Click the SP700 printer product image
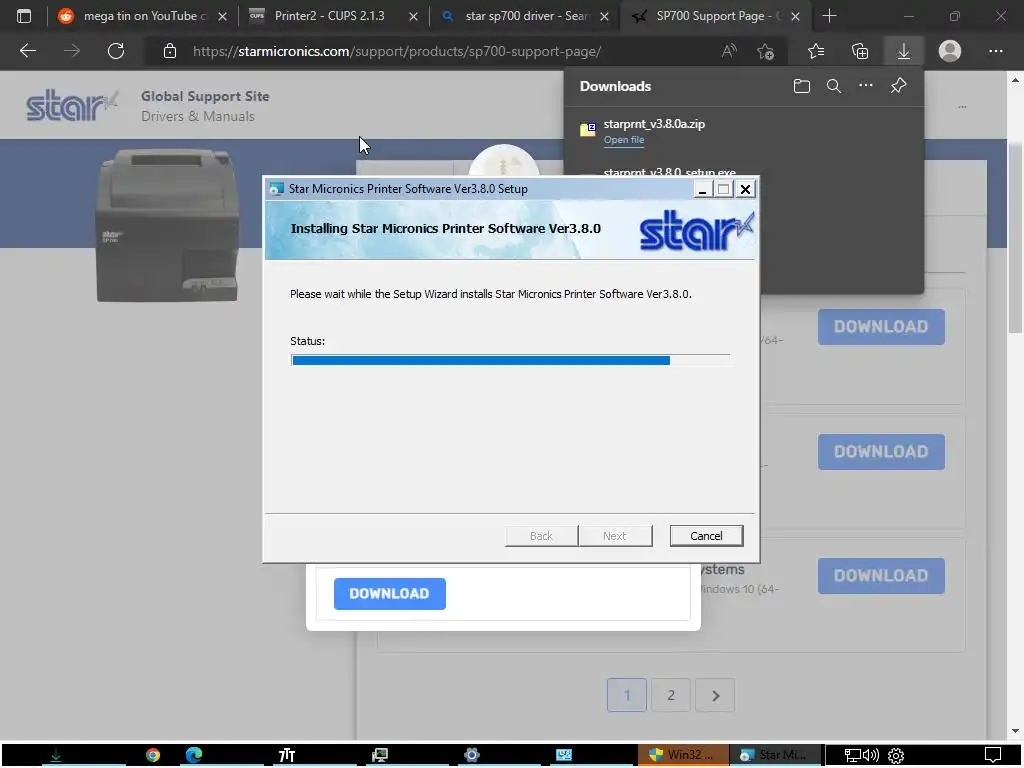1024x768 pixels. 168,225
